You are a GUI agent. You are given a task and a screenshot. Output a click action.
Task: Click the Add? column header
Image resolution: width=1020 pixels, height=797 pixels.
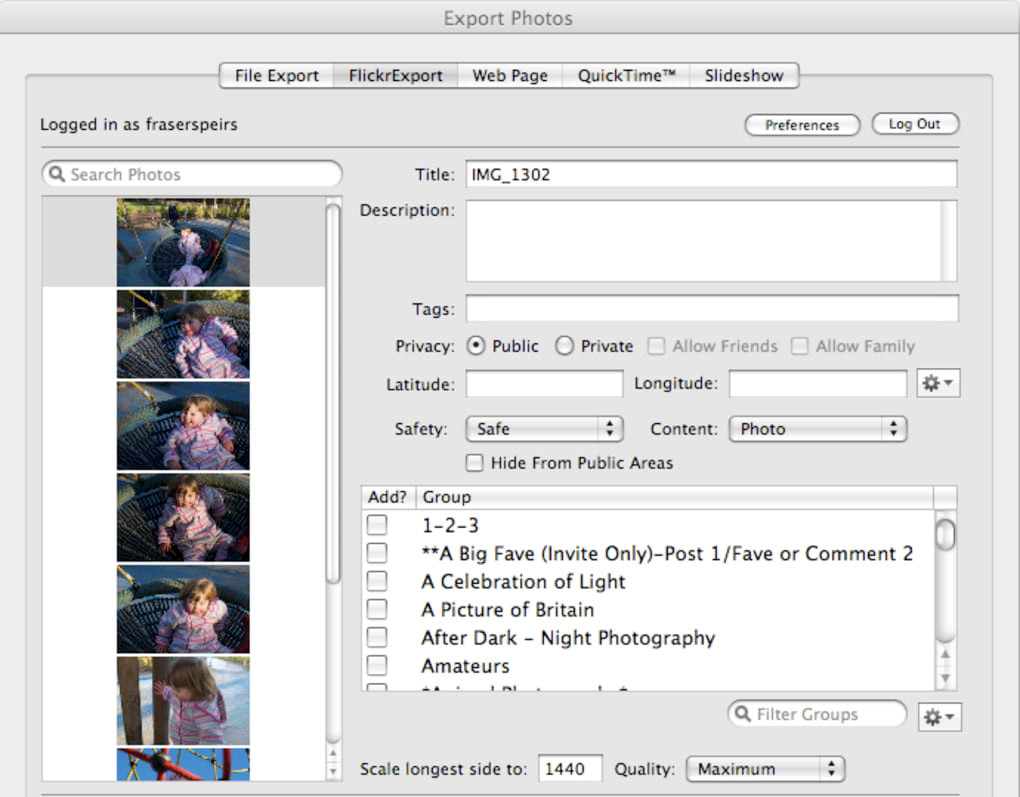click(388, 497)
